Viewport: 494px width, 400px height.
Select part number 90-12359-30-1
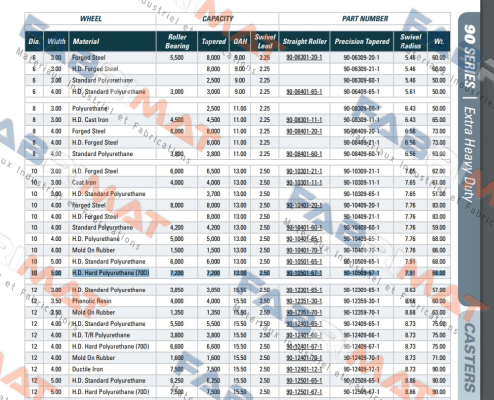click(362, 301)
